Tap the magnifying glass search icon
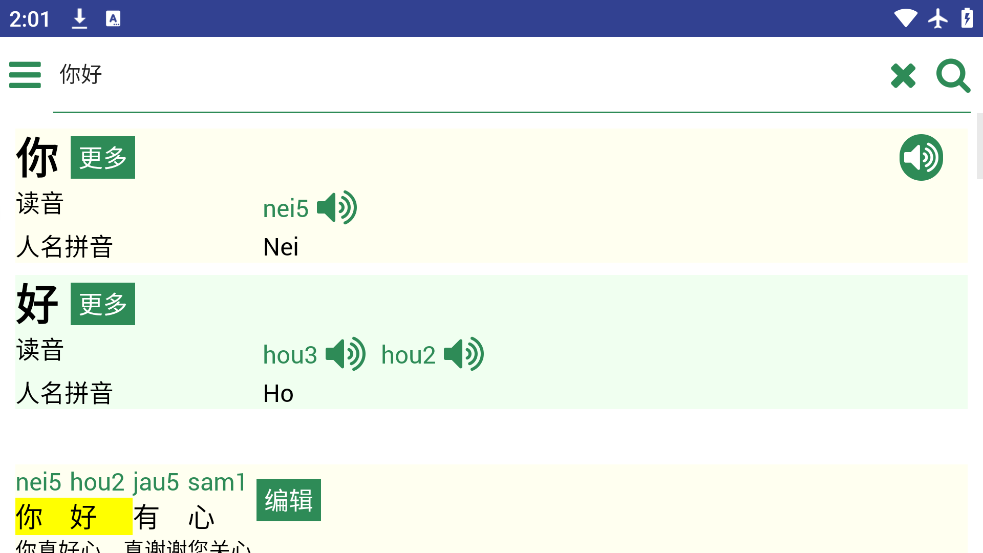 pos(953,76)
